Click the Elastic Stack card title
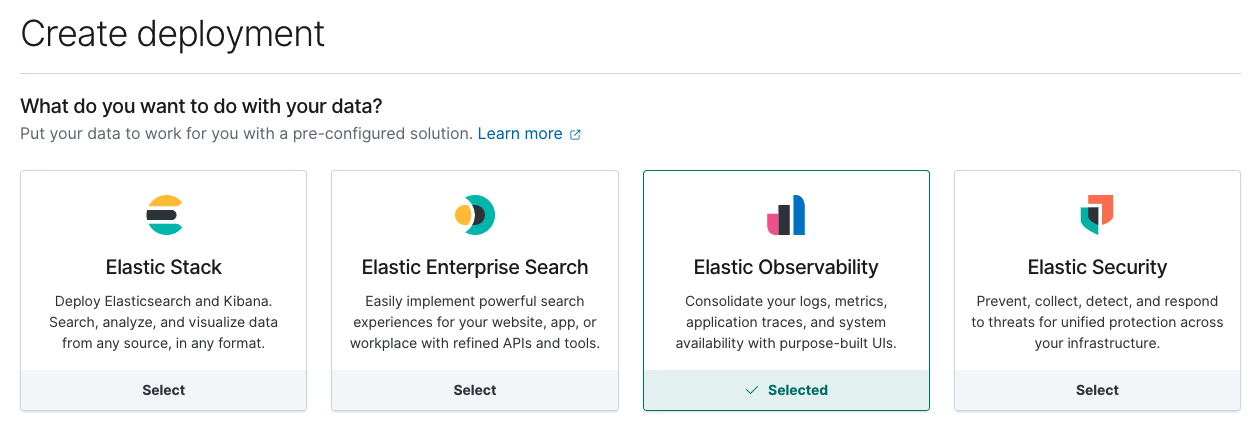Image resolution: width=1250 pixels, height=445 pixels. tap(164, 267)
